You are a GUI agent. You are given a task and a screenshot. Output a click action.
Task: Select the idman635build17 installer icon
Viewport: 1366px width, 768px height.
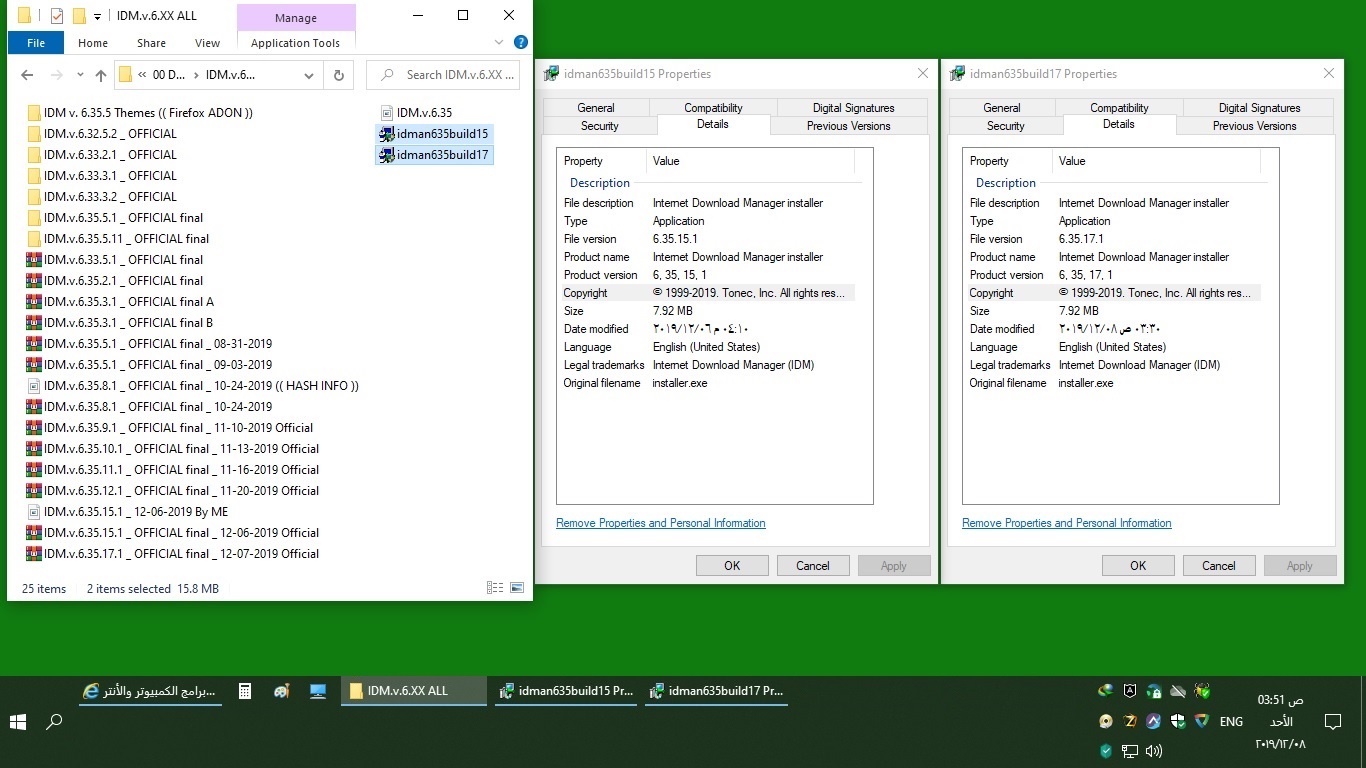(387, 155)
